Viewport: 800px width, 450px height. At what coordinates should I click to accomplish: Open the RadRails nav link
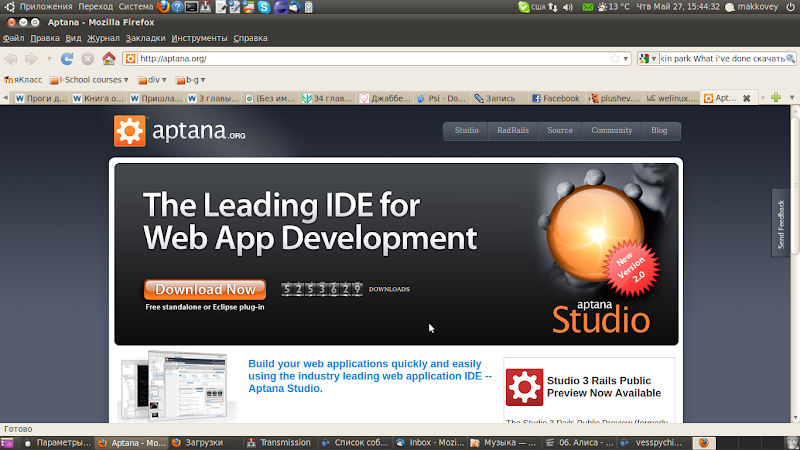[513, 131]
